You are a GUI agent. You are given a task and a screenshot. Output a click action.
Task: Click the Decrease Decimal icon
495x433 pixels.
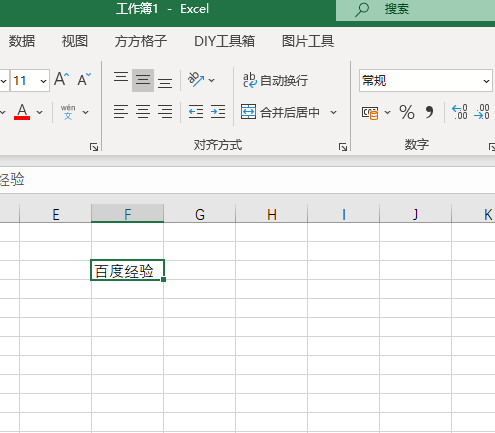pos(482,112)
